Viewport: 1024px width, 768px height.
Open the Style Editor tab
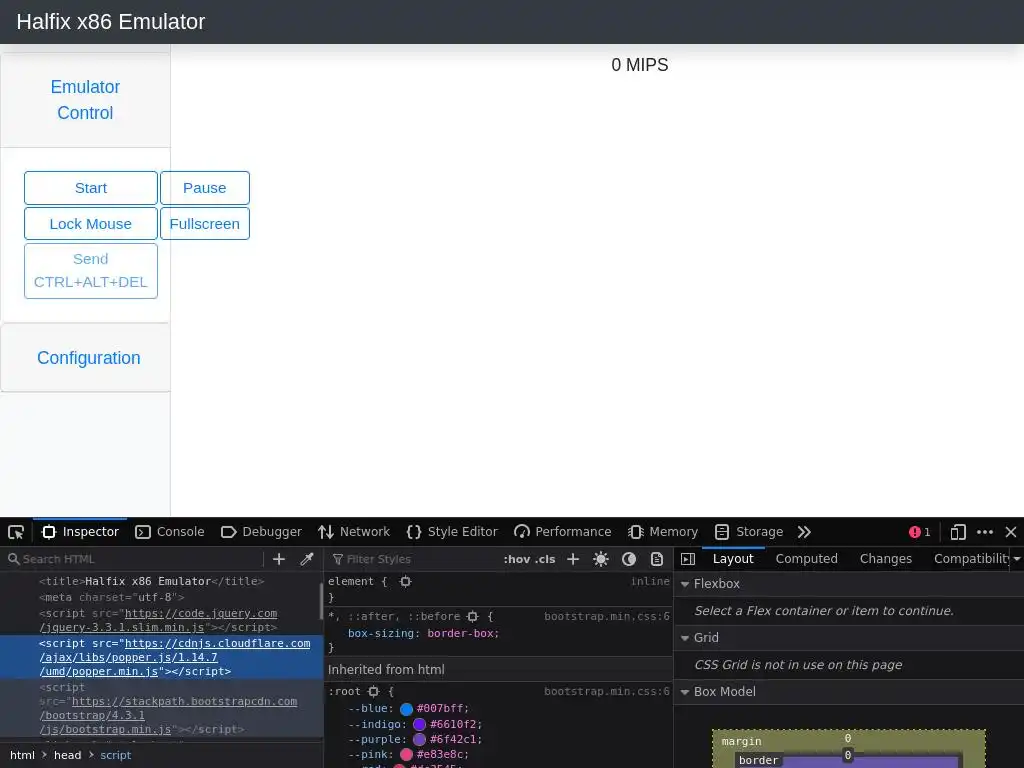coord(452,532)
